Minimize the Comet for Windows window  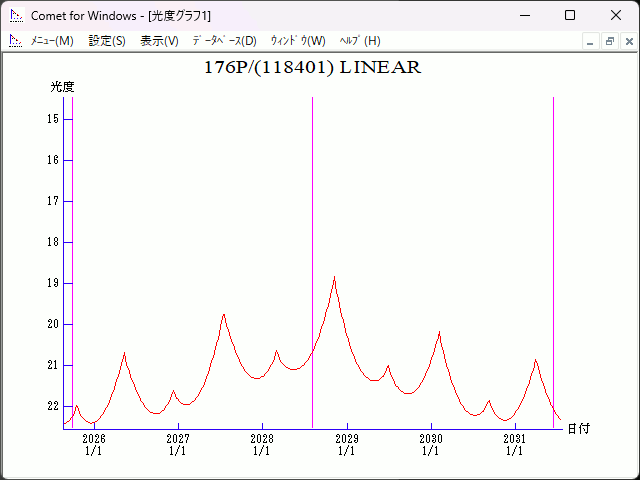pyautogui.click(x=524, y=15)
